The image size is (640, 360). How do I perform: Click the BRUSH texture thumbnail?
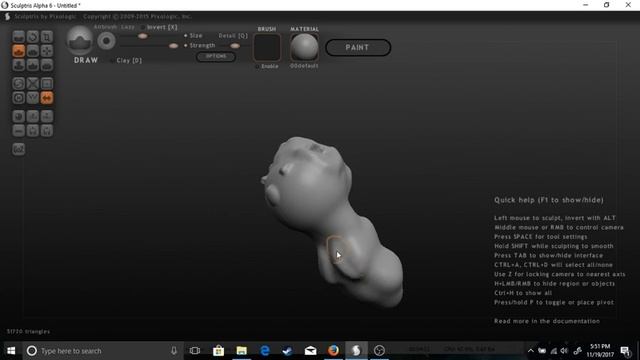click(267, 47)
